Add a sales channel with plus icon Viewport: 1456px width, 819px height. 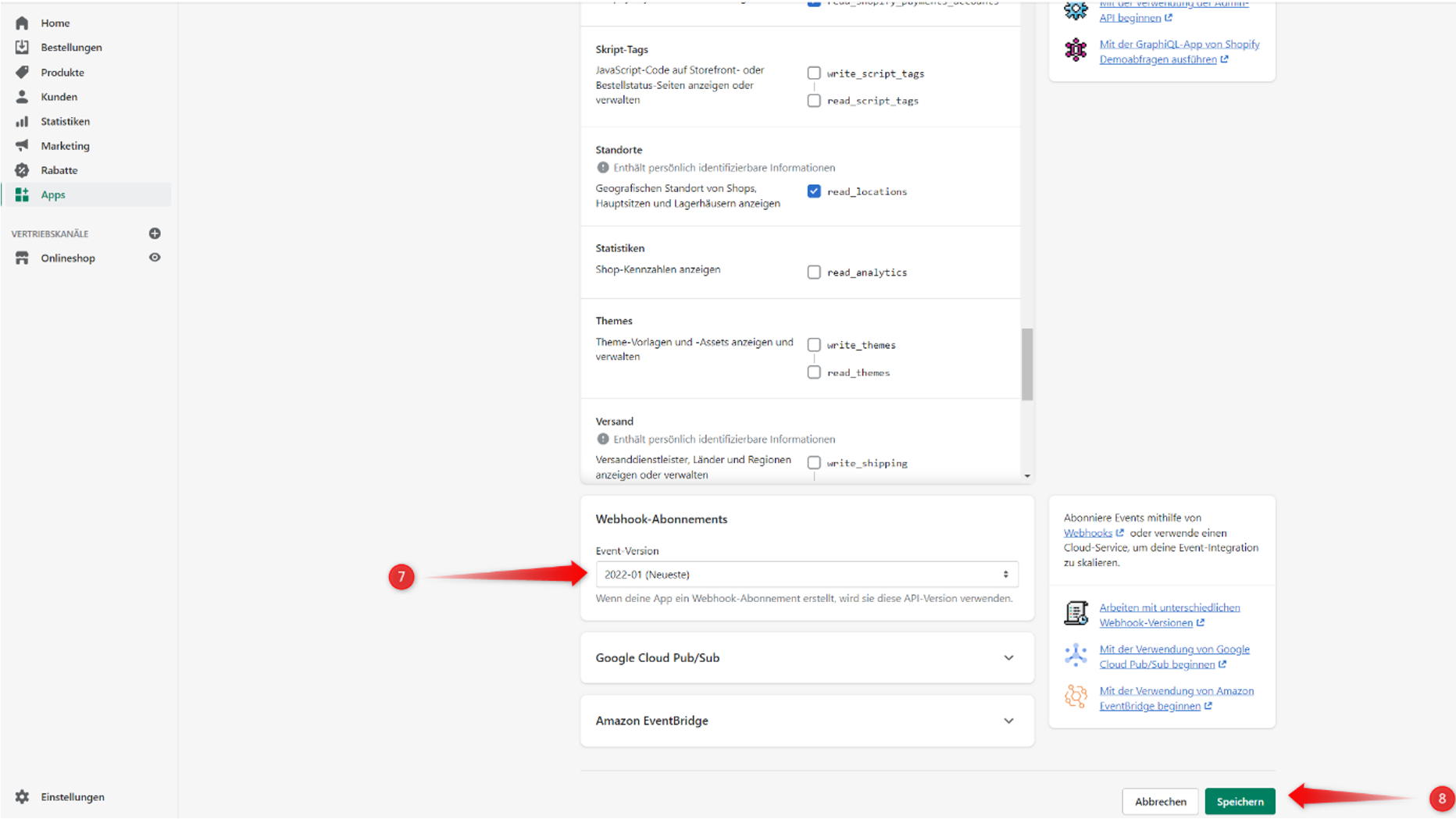click(155, 233)
